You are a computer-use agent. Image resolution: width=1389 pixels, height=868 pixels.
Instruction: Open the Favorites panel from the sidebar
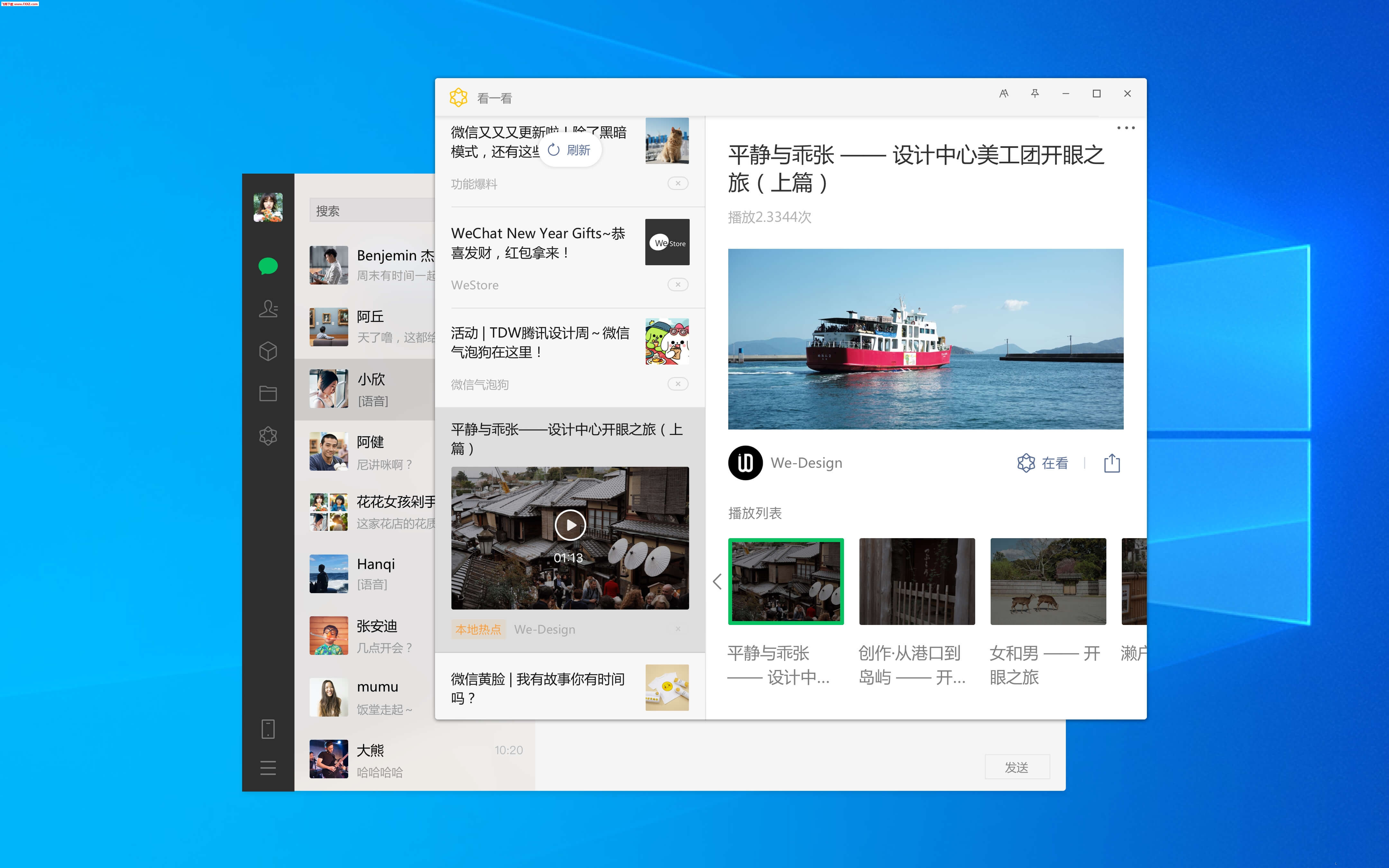point(268,351)
